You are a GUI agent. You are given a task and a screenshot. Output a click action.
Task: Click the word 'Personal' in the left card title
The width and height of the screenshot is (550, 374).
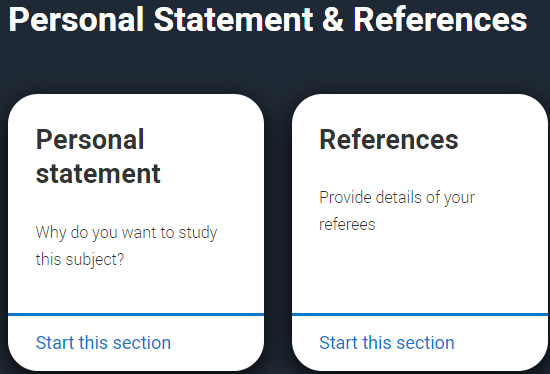coord(90,140)
